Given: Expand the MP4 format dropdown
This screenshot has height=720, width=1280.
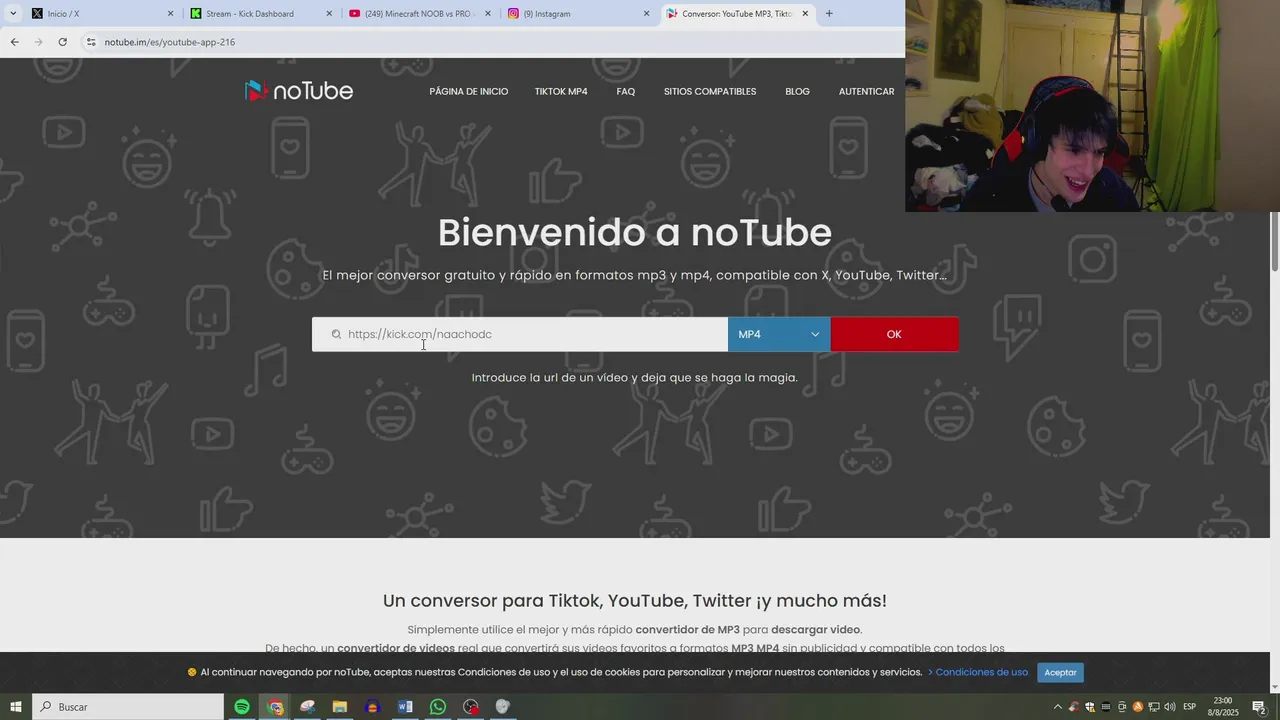Looking at the screenshot, I should pos(779,334).
